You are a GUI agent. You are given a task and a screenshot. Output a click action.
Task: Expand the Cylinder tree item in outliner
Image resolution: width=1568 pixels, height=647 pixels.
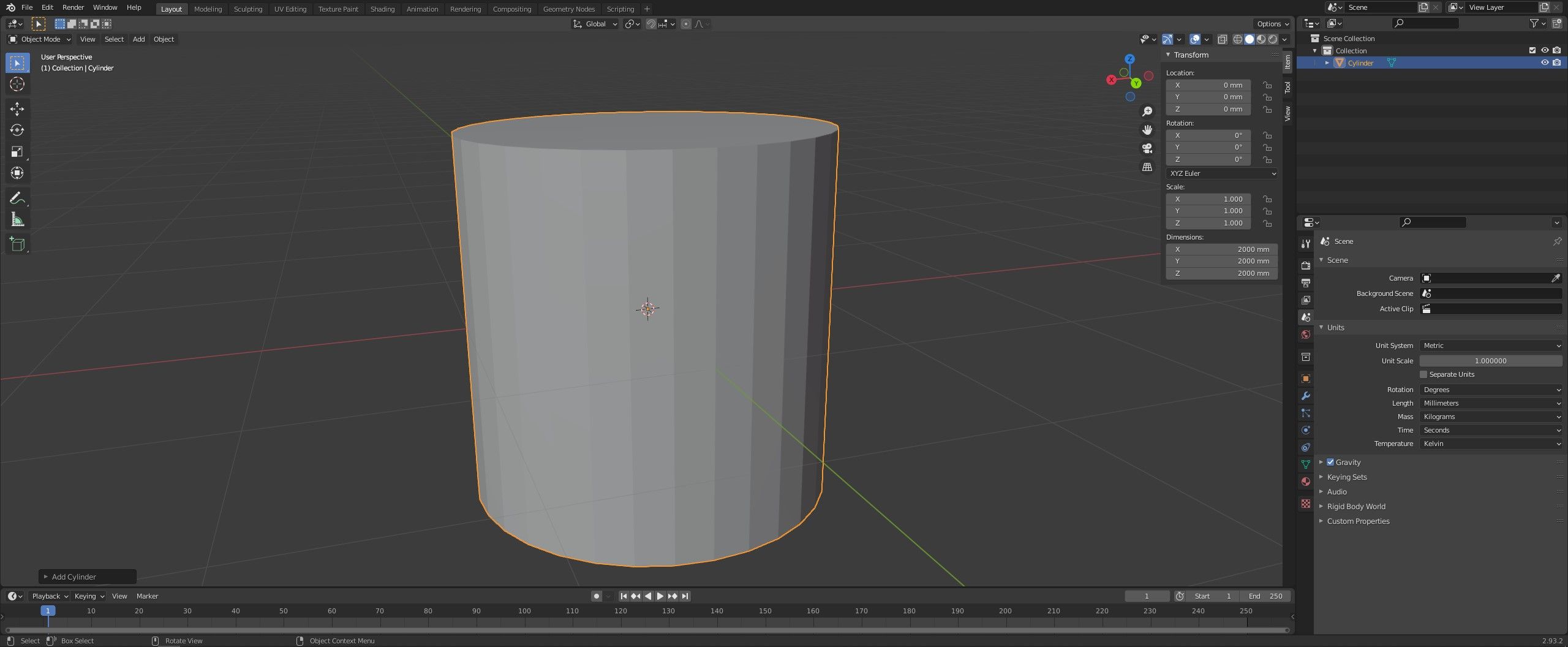point(1327,62)
